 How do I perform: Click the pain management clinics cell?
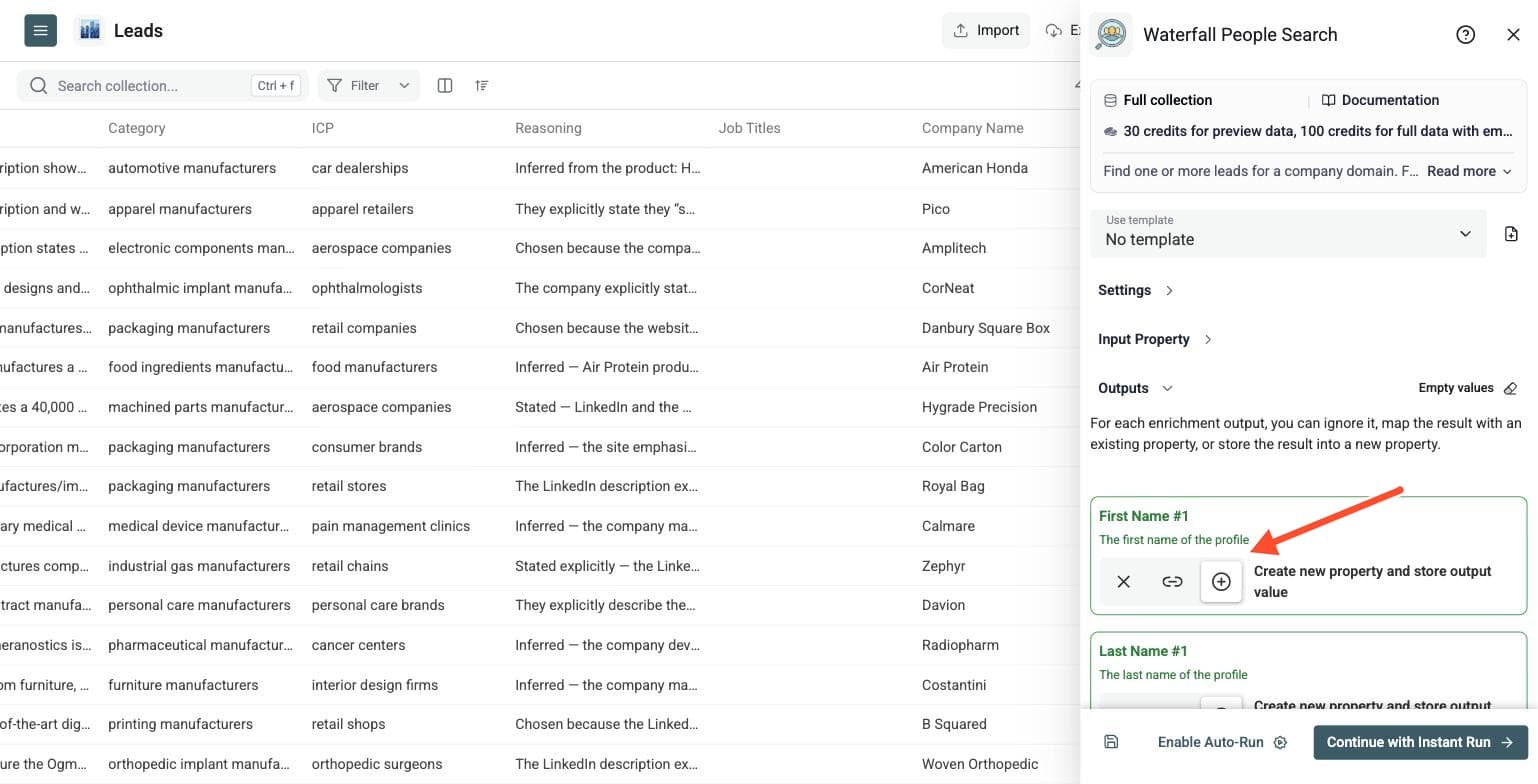391,526
